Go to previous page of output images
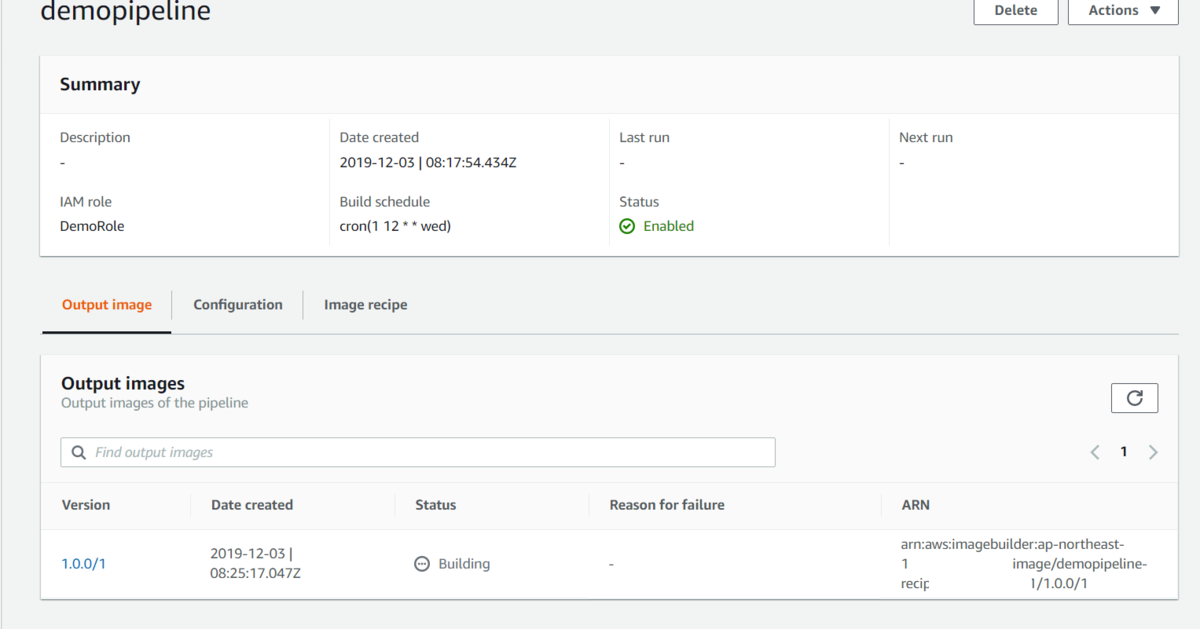 pyautogui.click(x=1095, y=452)
